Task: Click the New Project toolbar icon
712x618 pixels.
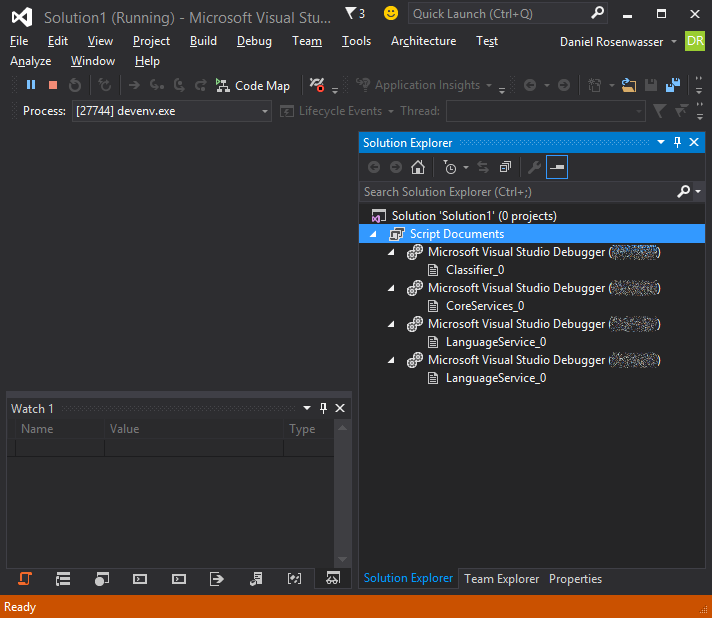Action: (594, 85)
